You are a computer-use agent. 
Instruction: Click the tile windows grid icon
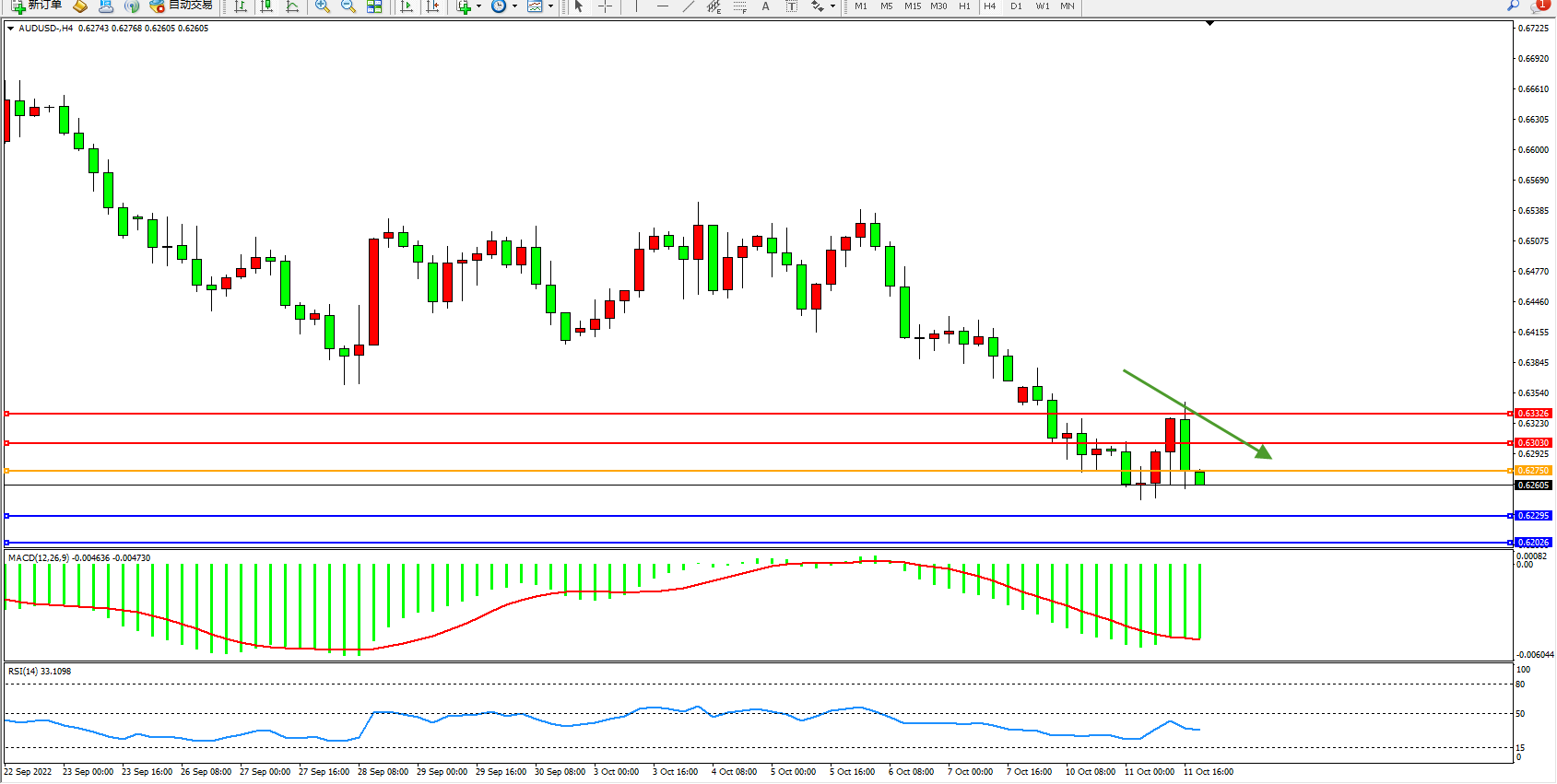tap(374, 6)
